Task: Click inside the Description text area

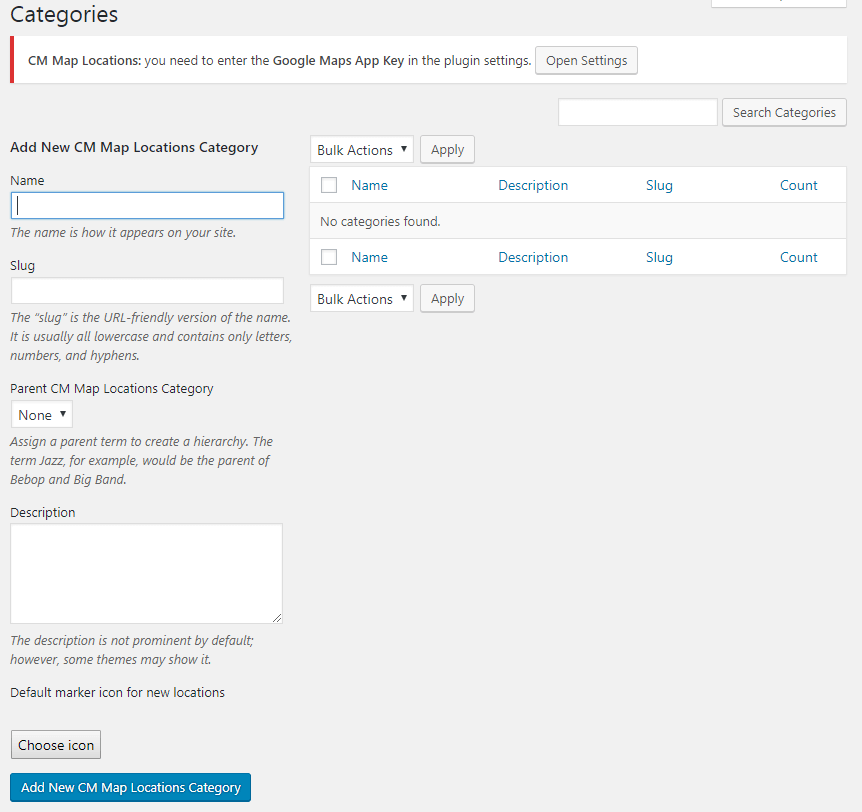Action: (x=146, y=573)
